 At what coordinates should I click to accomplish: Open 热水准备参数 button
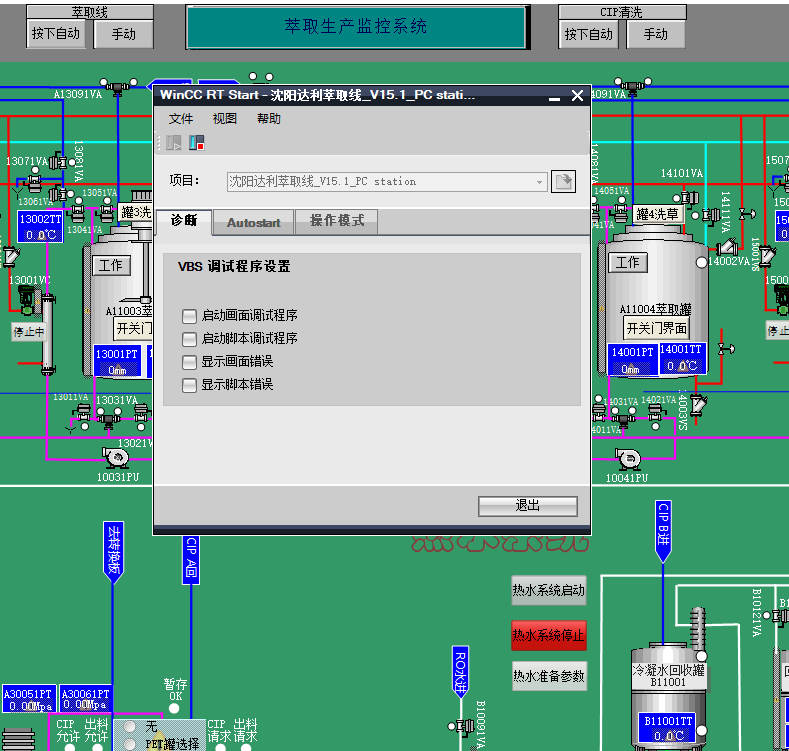click(549, 675)
